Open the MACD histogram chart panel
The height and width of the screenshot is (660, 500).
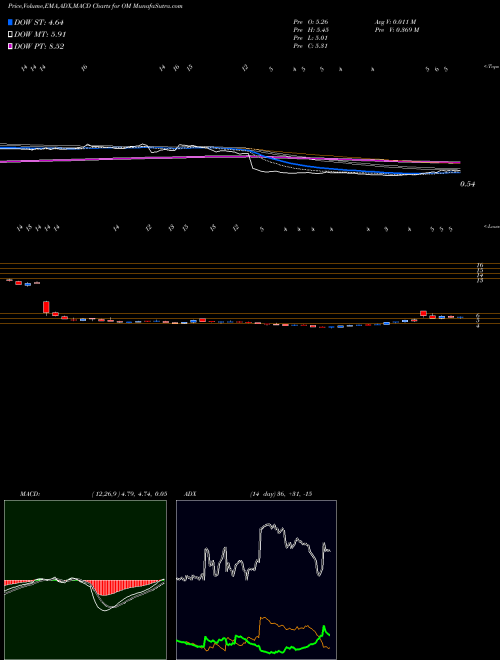point(85,580)
